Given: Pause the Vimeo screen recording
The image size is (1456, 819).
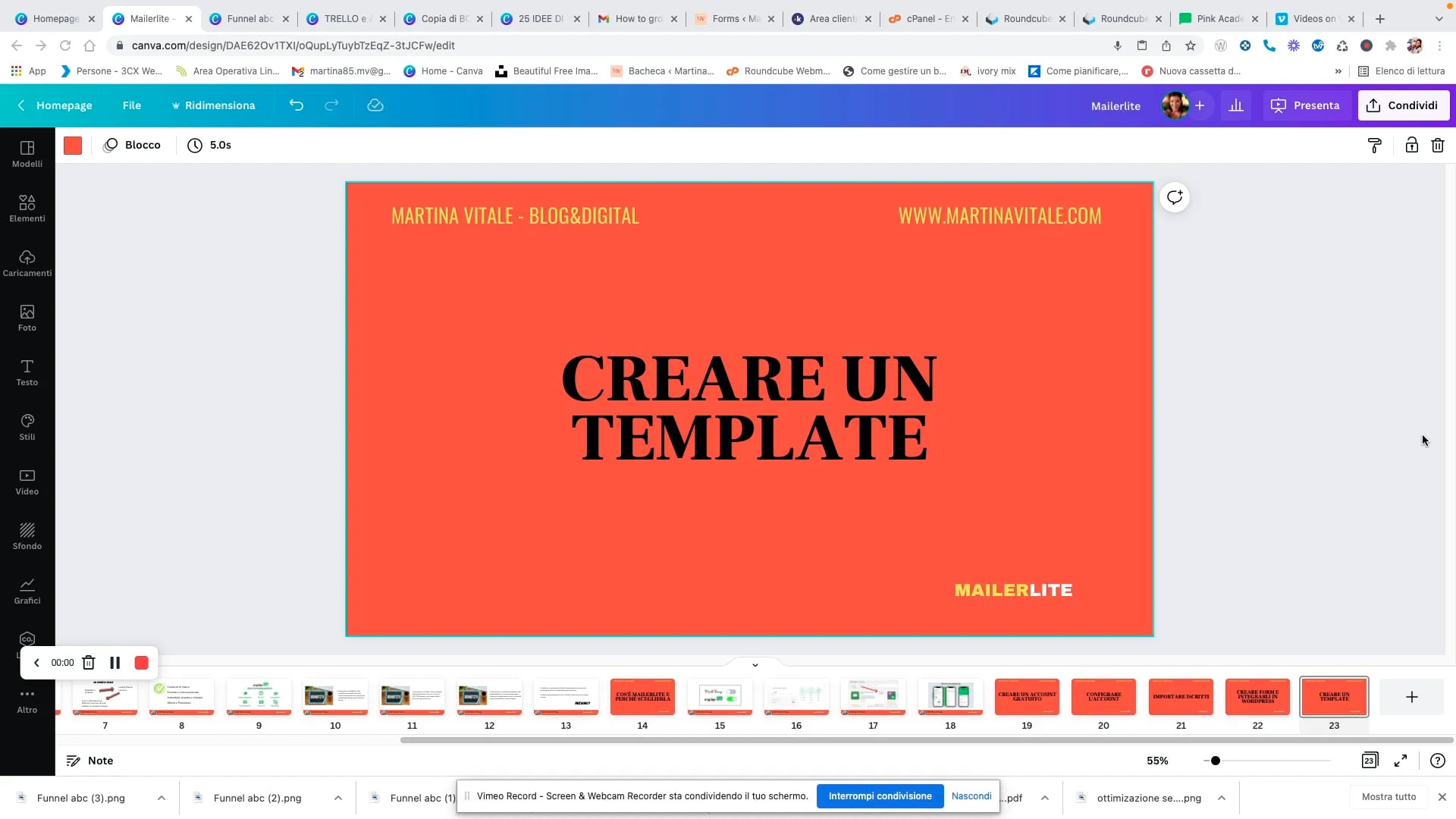Looking at the screenshot, I should 115,663.
